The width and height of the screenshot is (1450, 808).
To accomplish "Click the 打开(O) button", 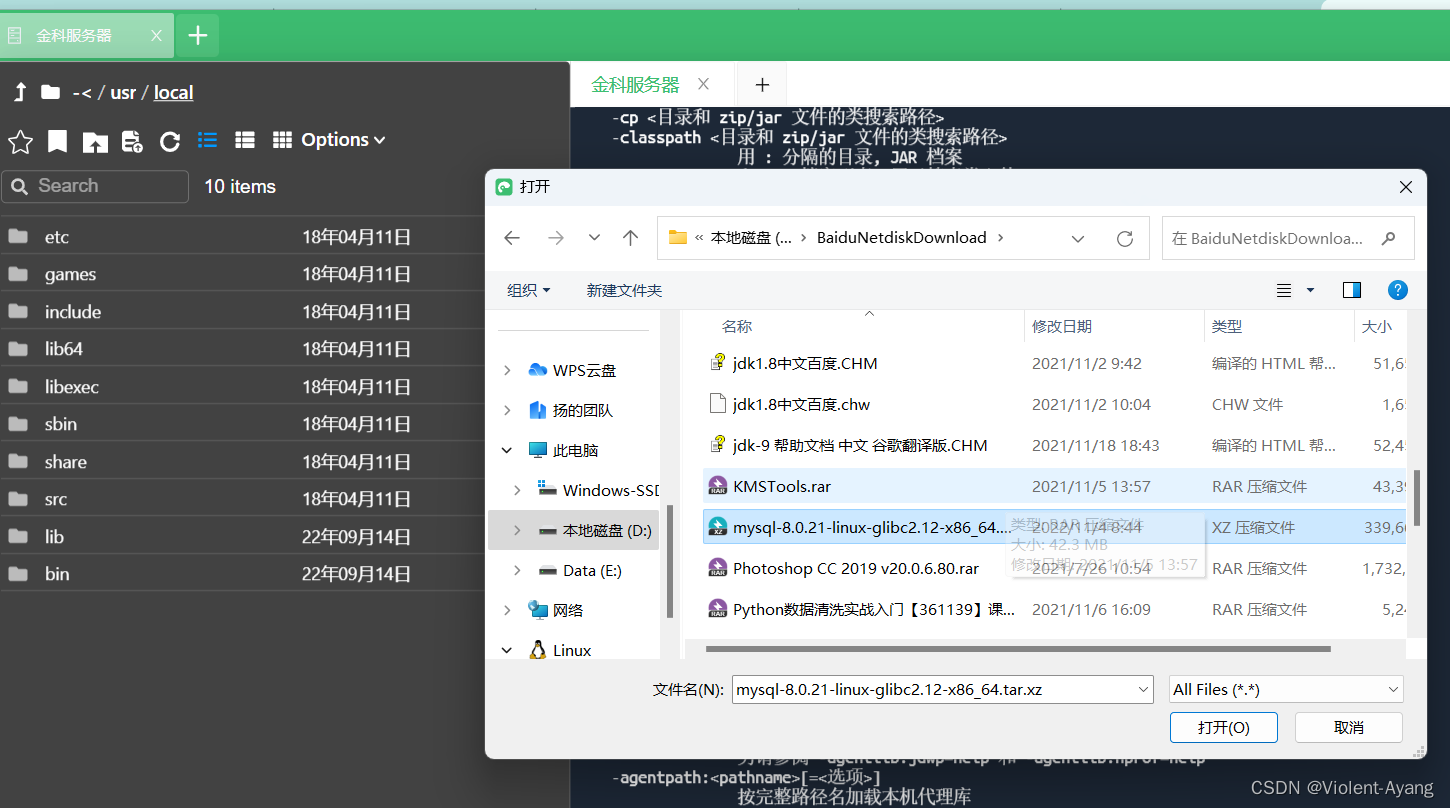I will (1224, 727).
